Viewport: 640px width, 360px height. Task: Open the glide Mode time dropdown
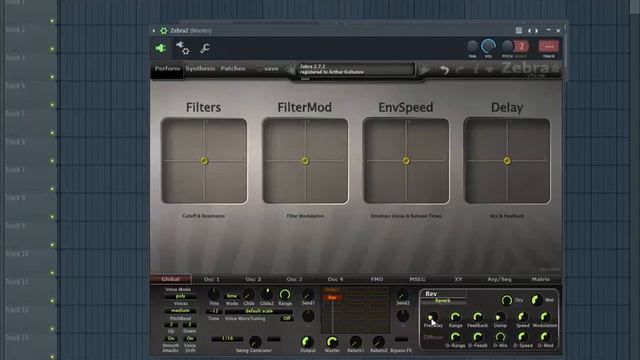(x=232, y=296)
